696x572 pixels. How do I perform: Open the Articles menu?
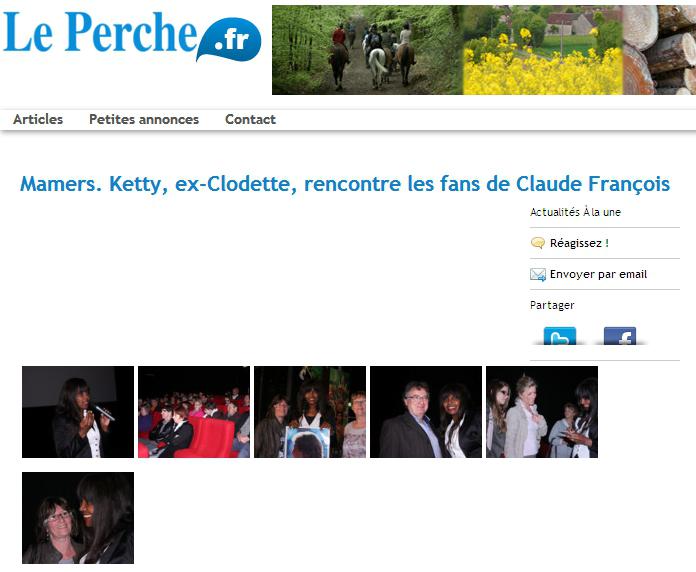click(38, 119)
